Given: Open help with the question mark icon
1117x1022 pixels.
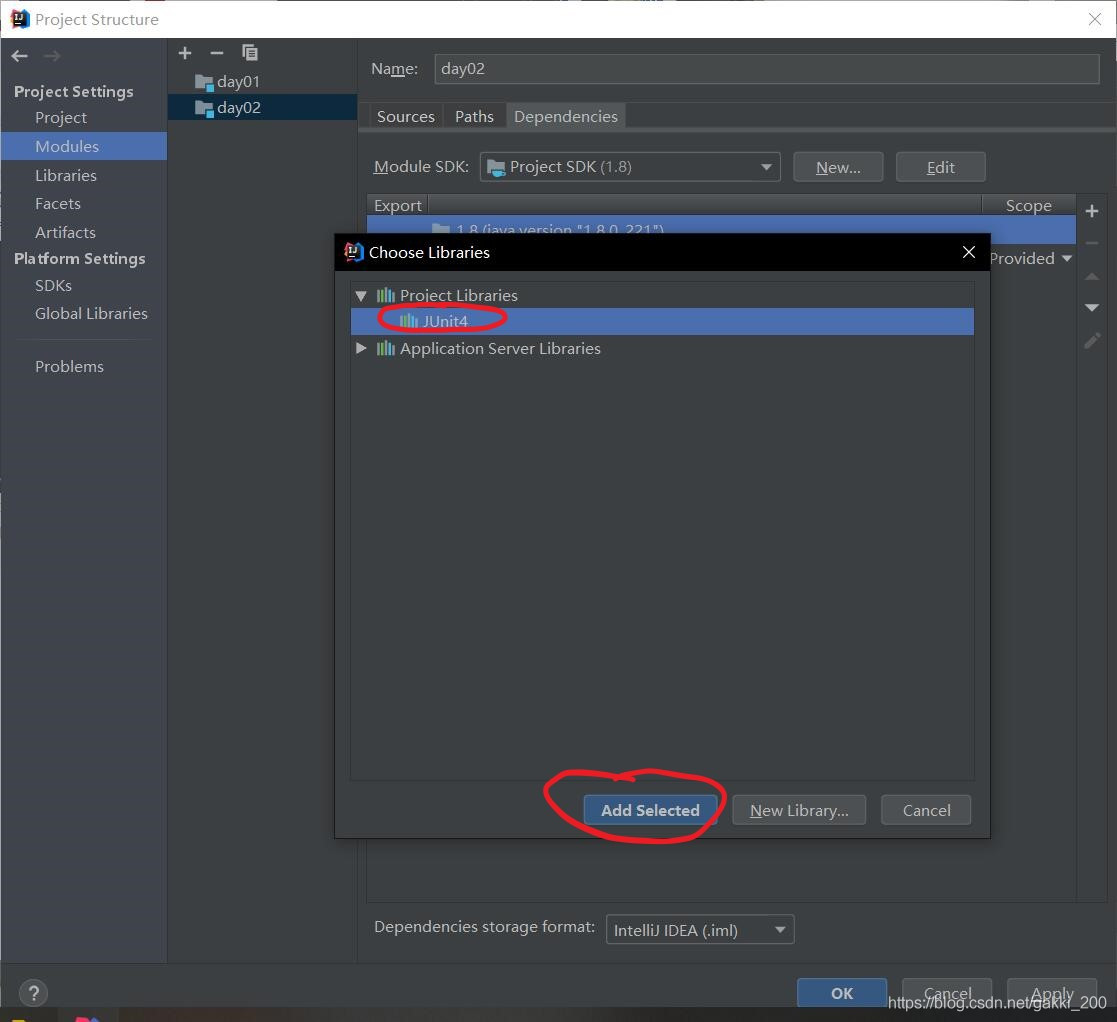Looking at the screenshot, I should (33, 992).
